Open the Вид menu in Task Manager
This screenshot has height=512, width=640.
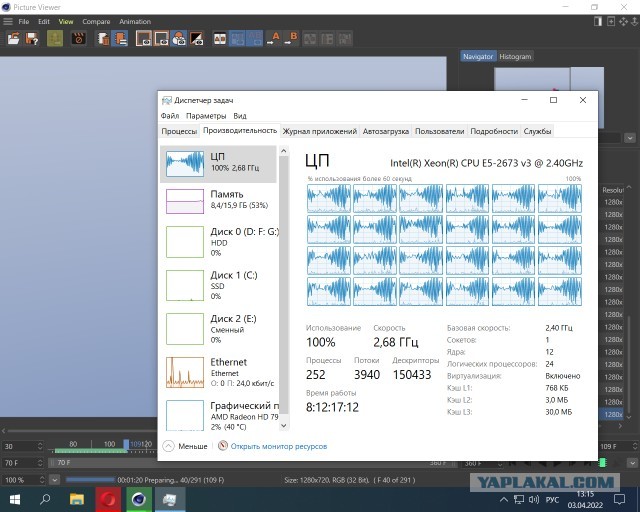pyautogui.click(x=240, y=116)
